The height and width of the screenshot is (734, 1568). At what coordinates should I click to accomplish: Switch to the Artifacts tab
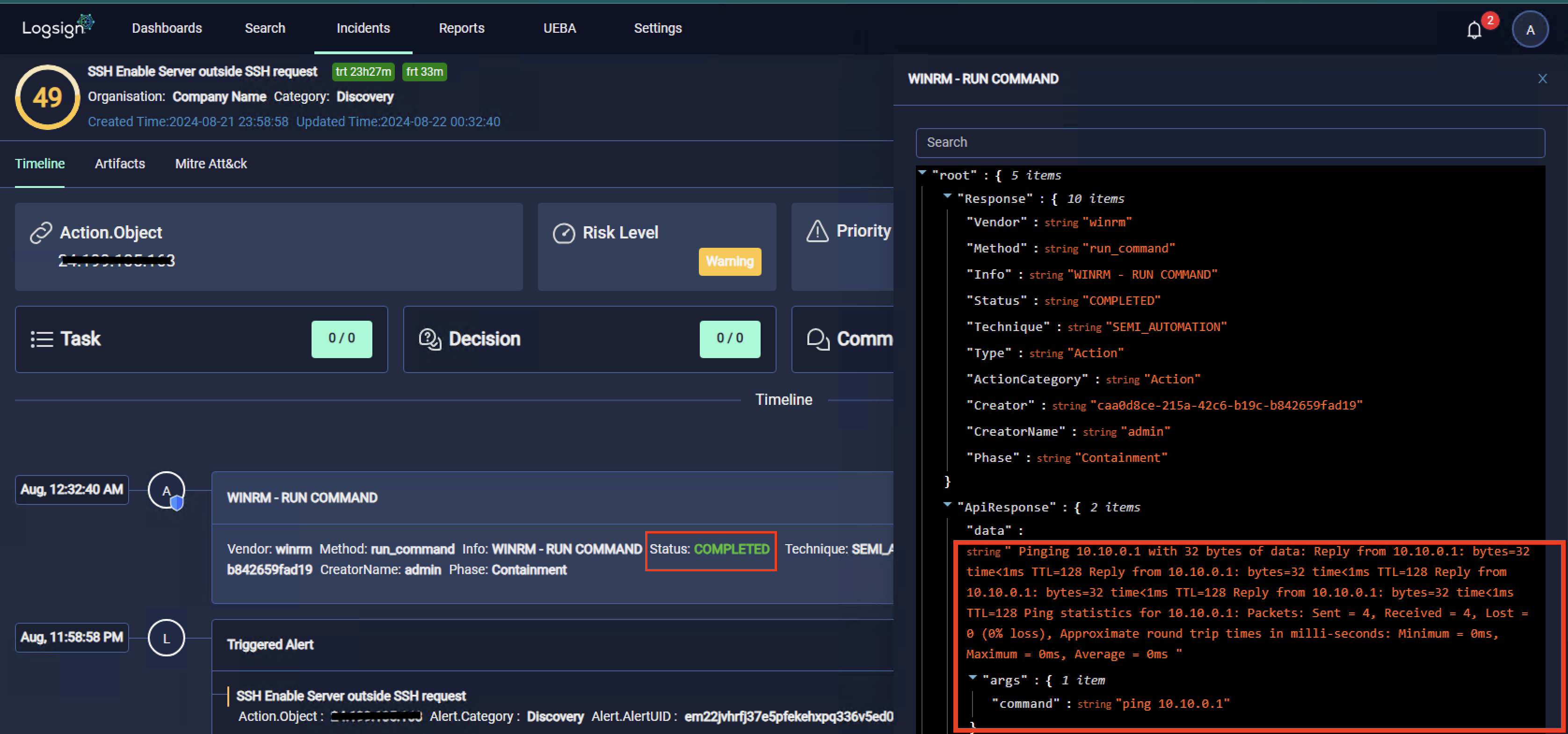click(119, 164)
